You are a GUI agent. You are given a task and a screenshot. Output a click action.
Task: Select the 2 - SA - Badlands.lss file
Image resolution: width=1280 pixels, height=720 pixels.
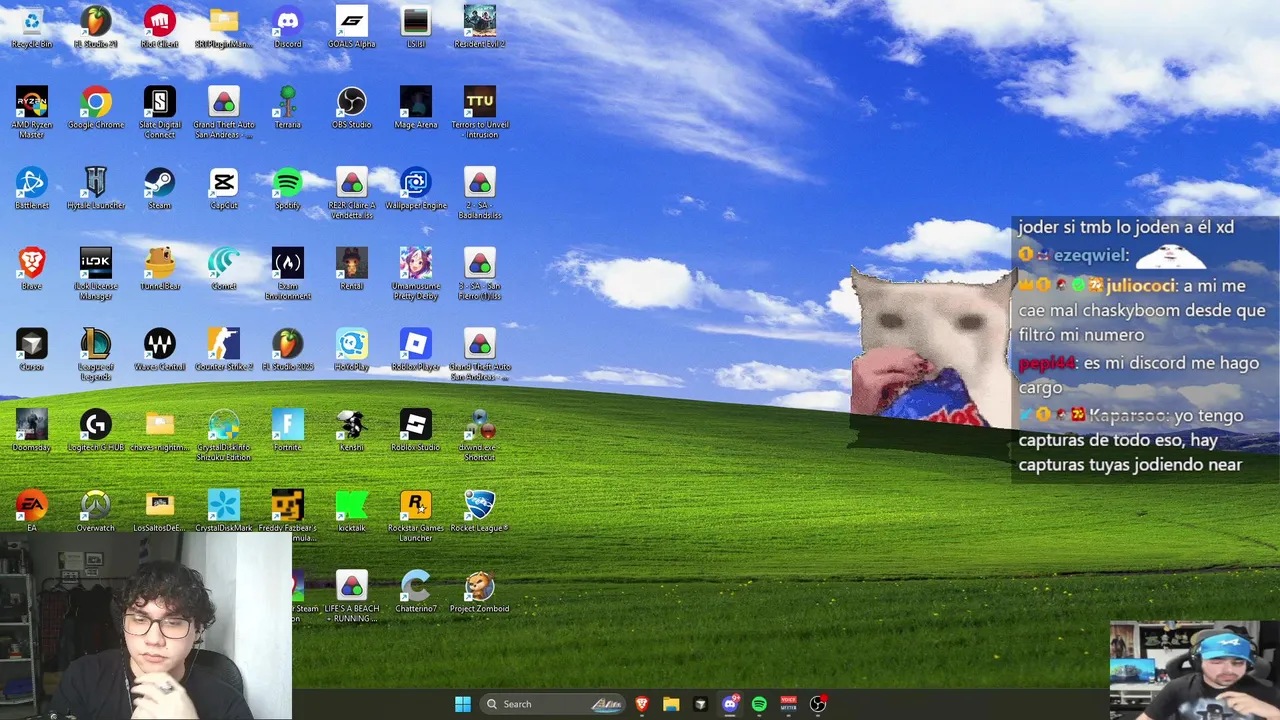click(x=480, y=193)
